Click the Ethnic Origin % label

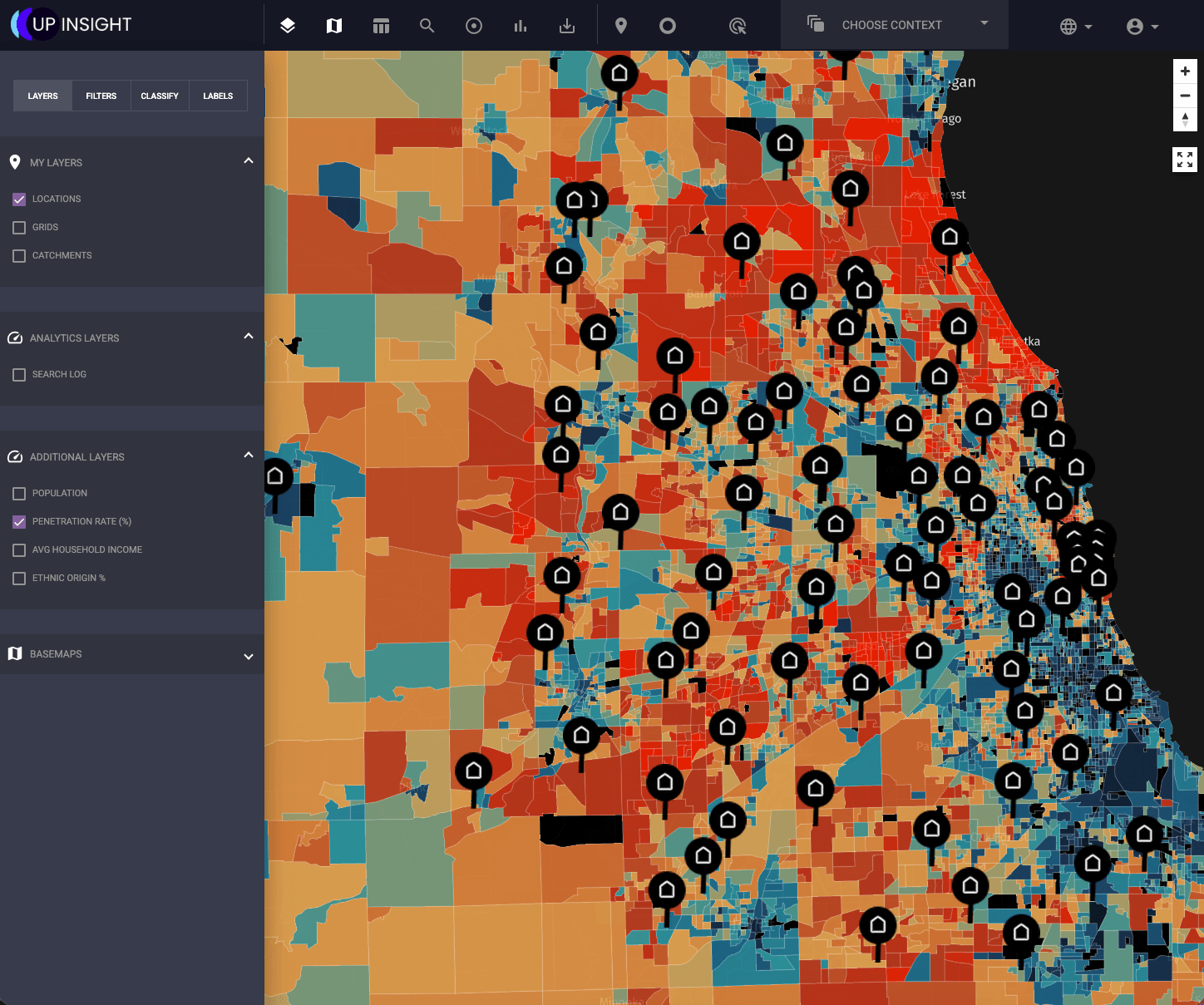tap(69, 578)
